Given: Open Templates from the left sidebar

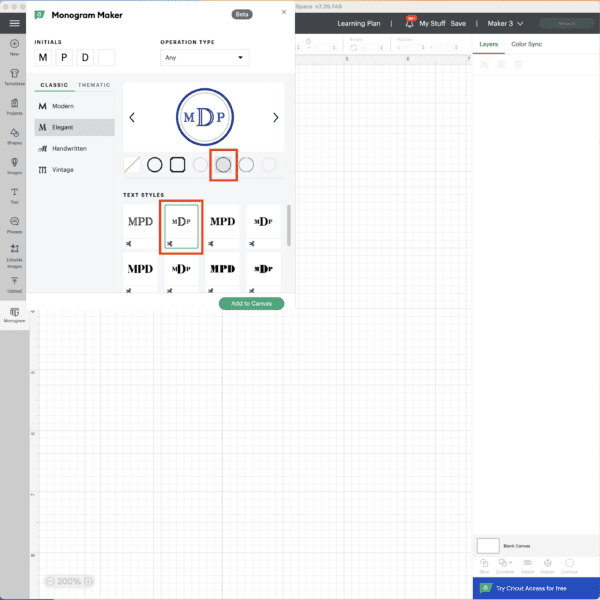Looking at the screenshot, I should coord(14,76).
